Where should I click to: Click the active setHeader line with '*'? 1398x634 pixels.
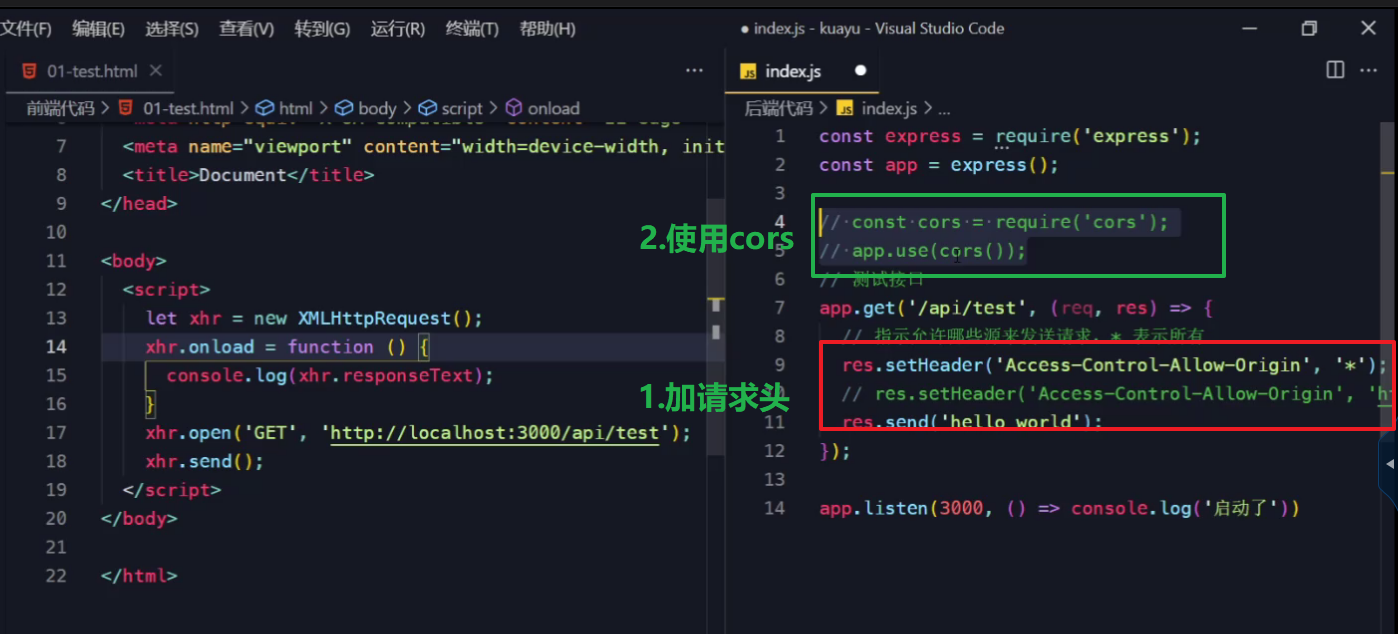[x=1115, y=365]
